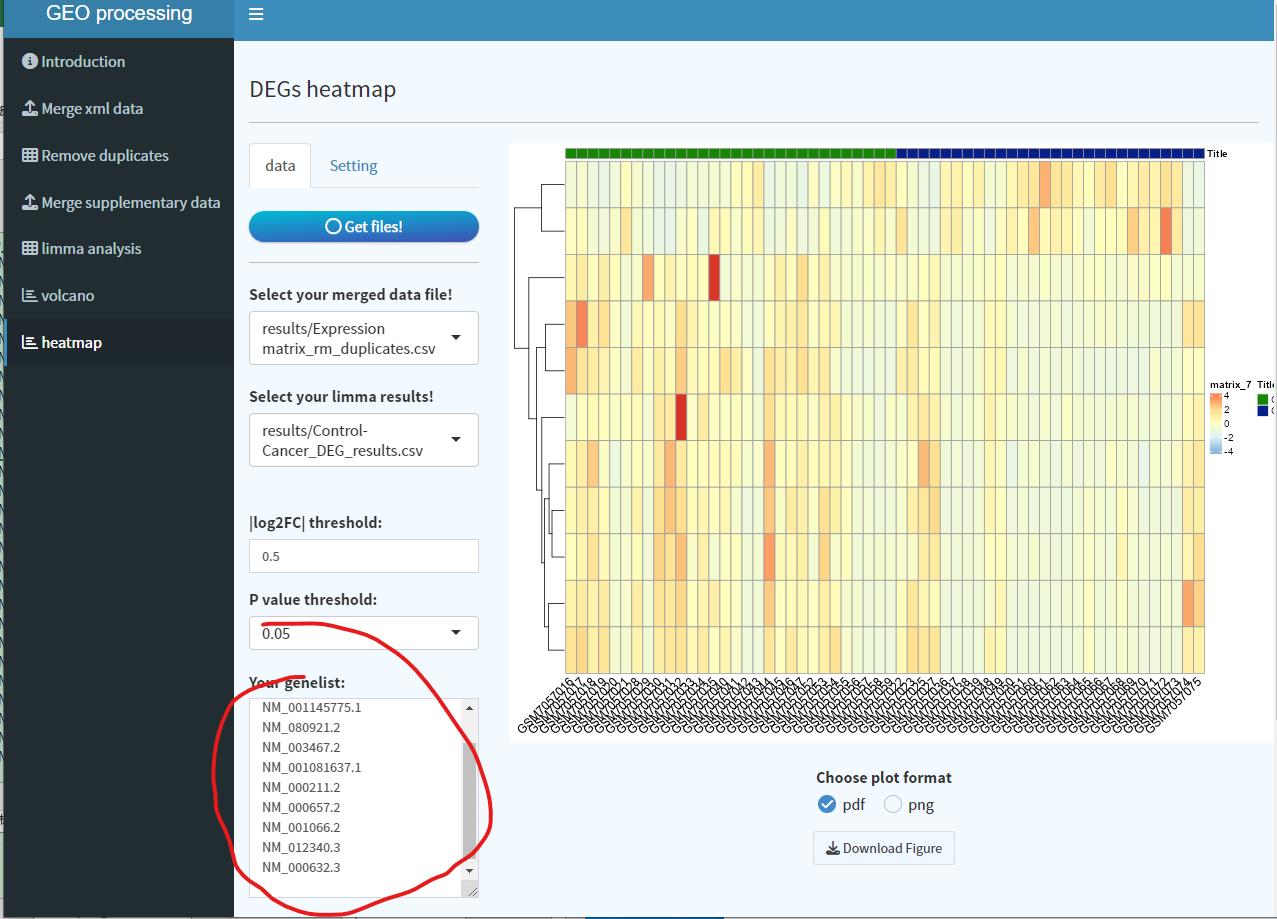Click the blue Title legend swatch
Image resolution: width=1277 pixels, height=919 pixels.
click(x=1263, y=411)
